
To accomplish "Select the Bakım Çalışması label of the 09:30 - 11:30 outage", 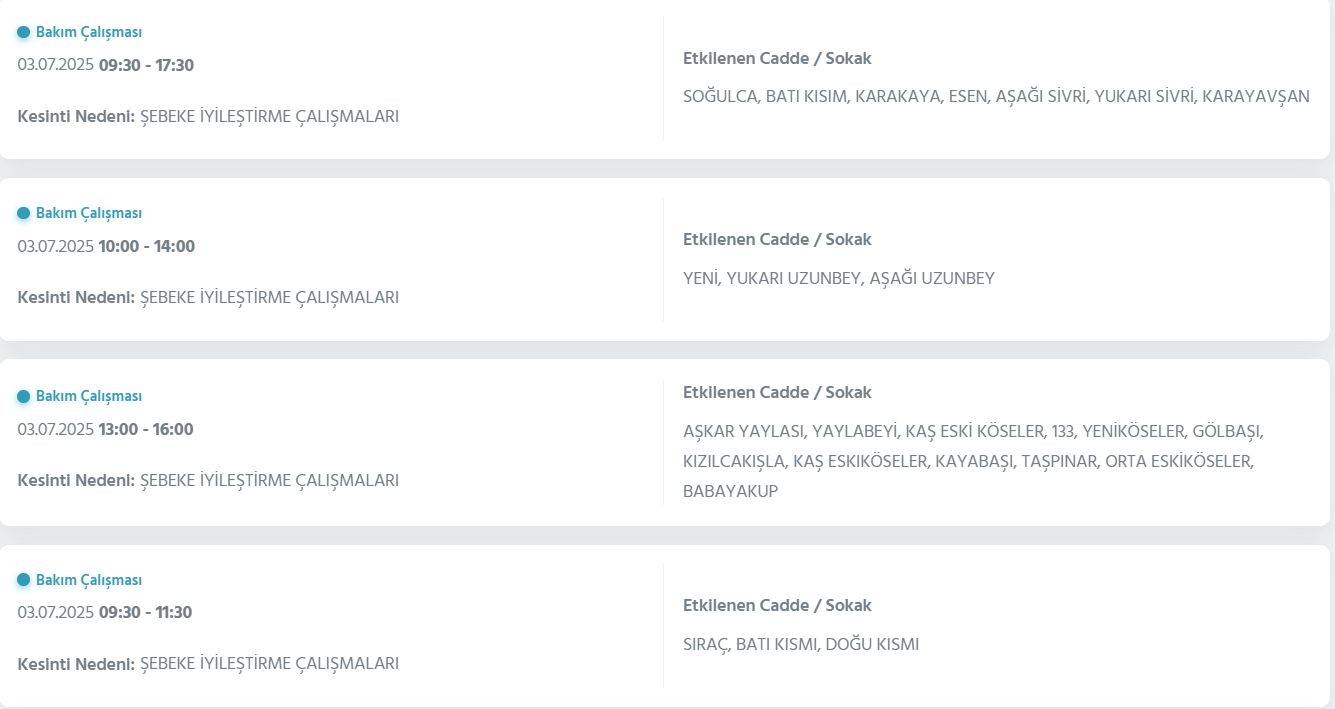I will (x=89, y=580).
